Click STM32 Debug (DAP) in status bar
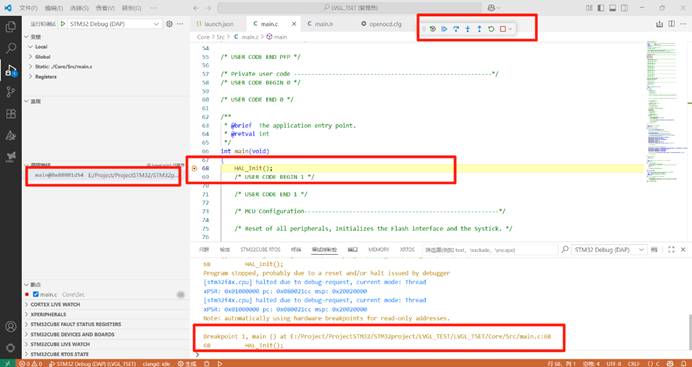The height and width of the screenshot is (367, 692). (x=92, y=364)
